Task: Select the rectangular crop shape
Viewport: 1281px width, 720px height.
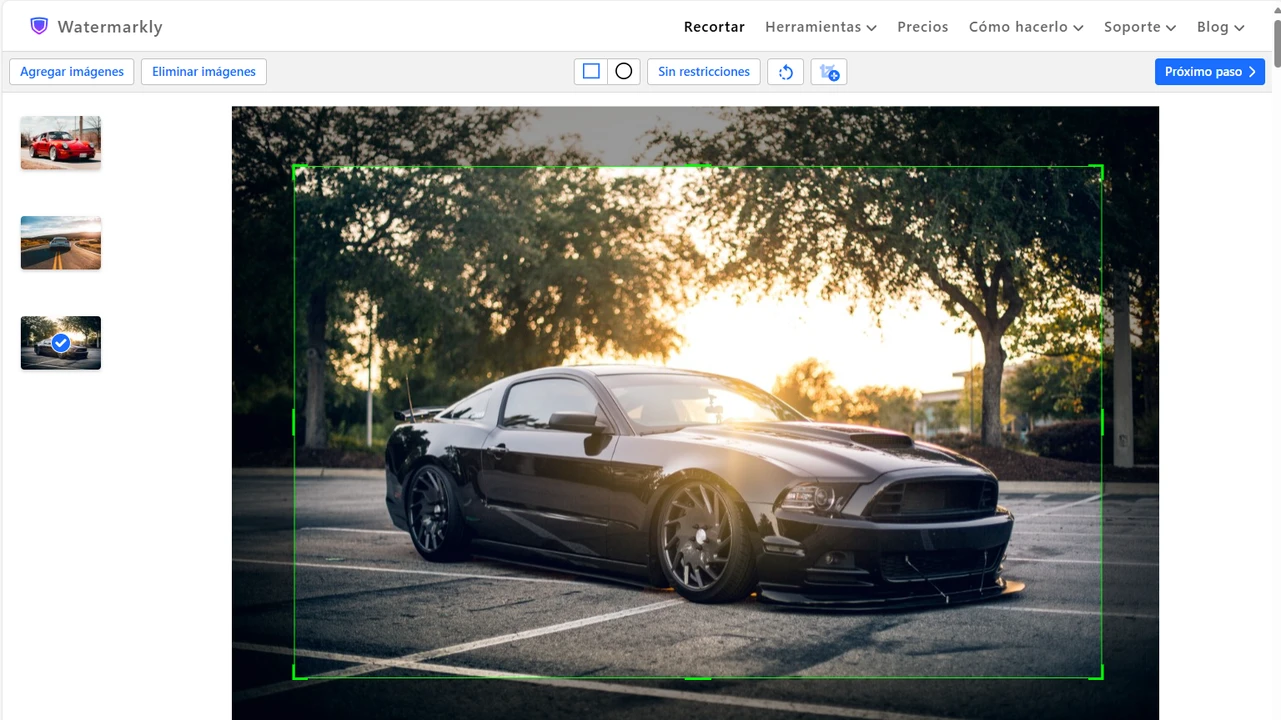Action: coord(591,72)
